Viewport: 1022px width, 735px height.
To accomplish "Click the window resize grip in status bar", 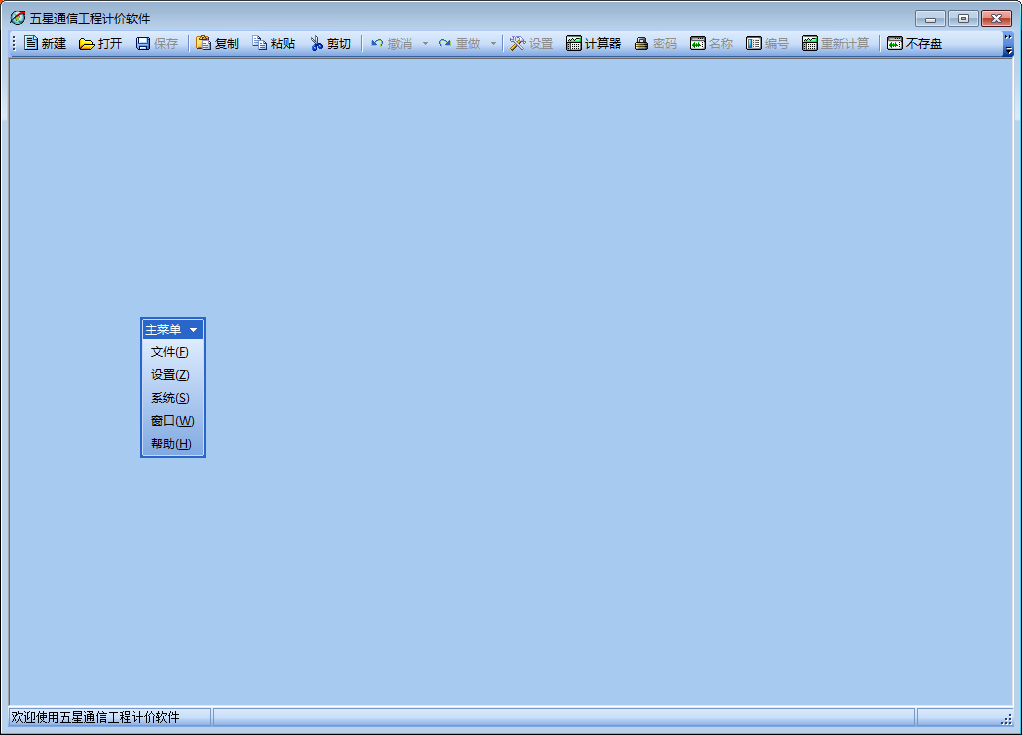I will coord(1006,719).
